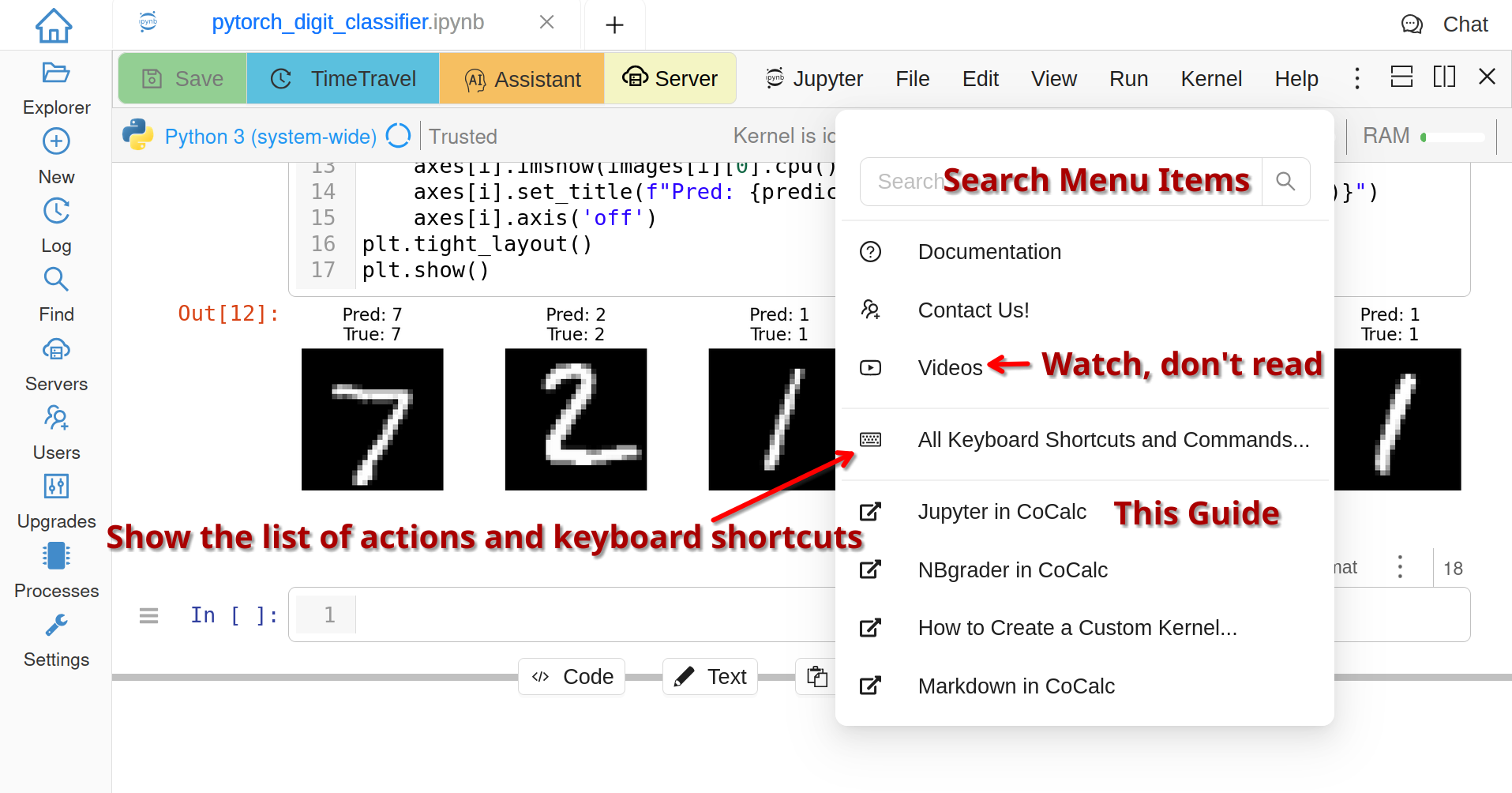Open the Log history icon
Image resolution: width=1512 pixels, height=793 pixels.
[56, 212]
